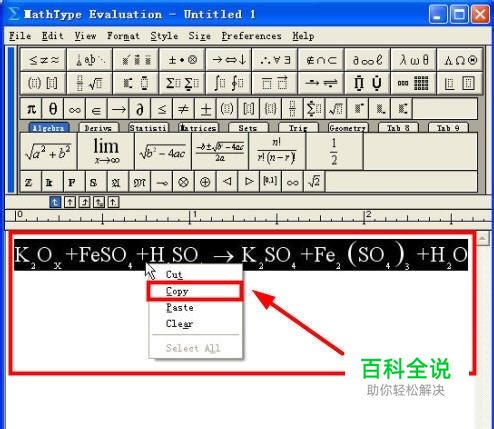Insert the theta symbol from small bar

pos(53,109)
